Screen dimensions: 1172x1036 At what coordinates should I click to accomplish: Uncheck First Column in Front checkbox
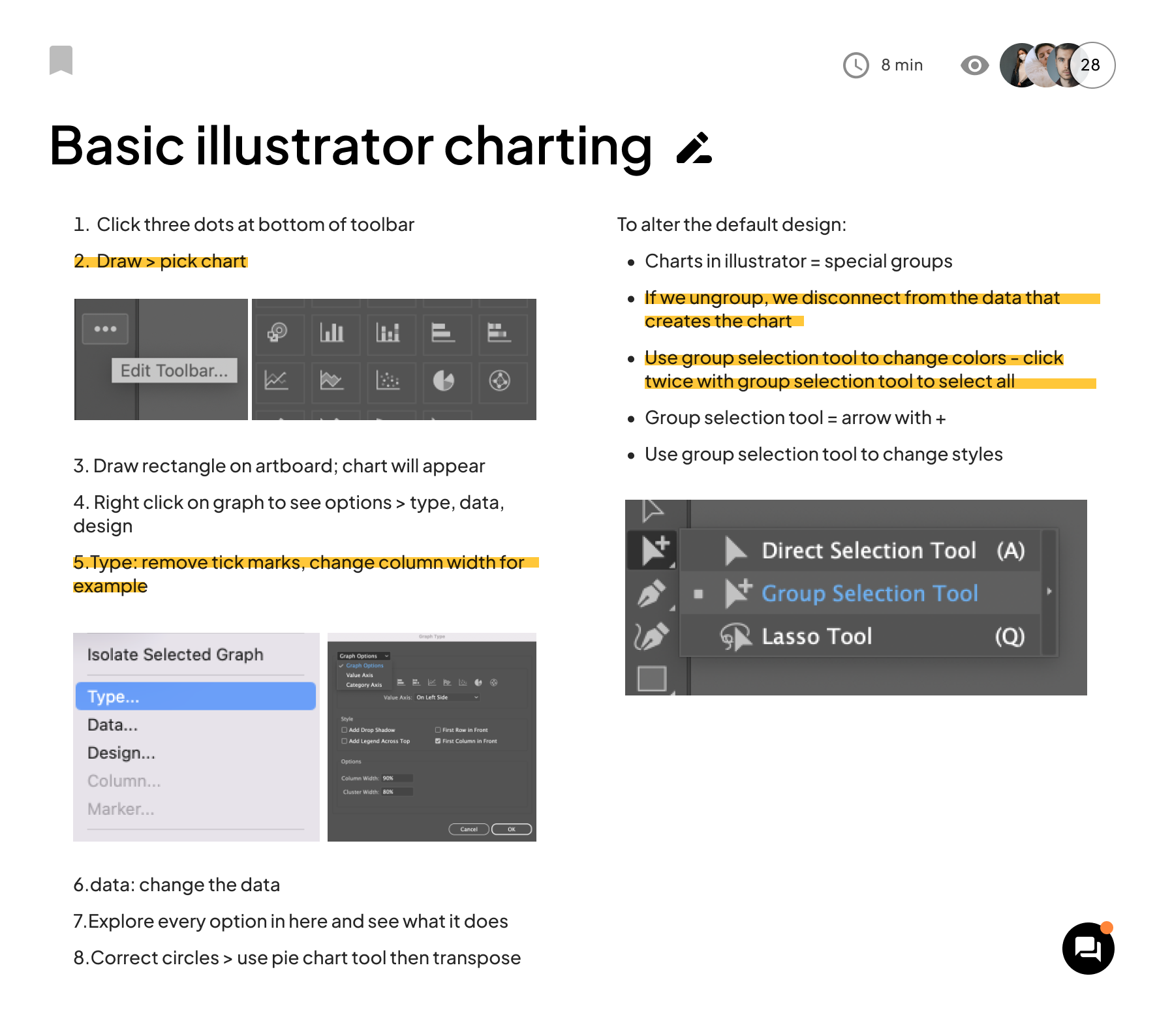[x=438, y=741]
